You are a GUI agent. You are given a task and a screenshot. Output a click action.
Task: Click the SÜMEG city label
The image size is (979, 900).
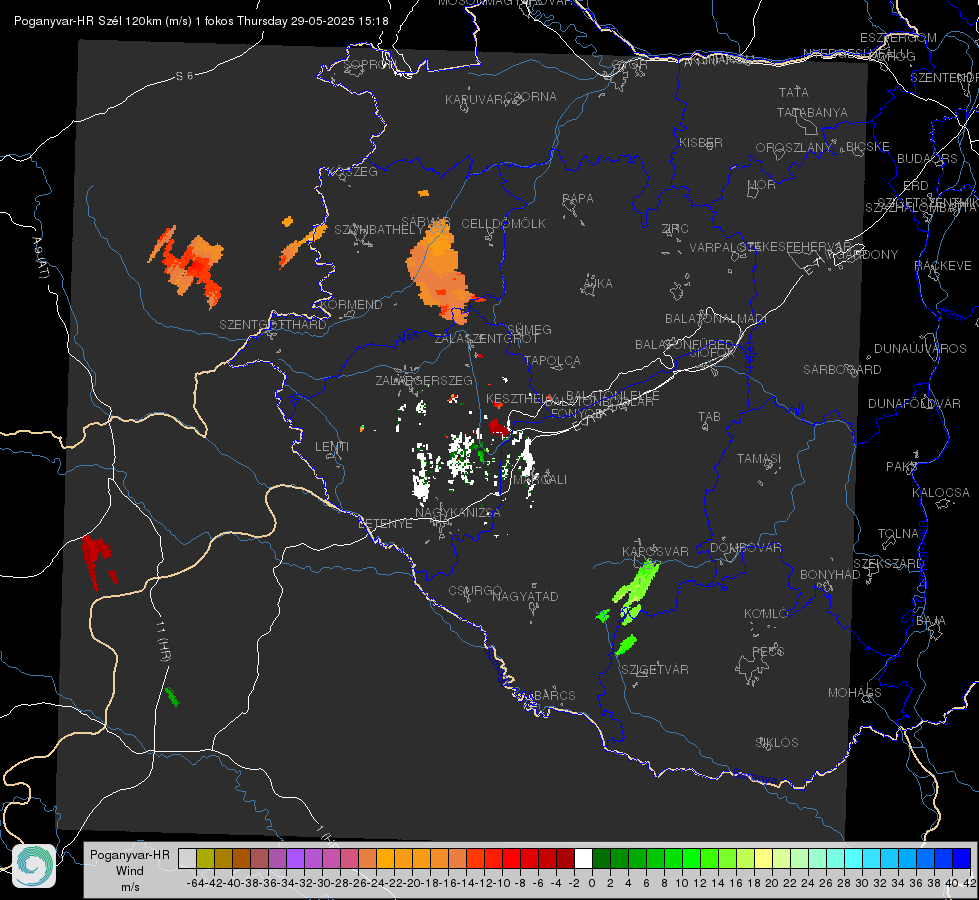coord(529,329)
